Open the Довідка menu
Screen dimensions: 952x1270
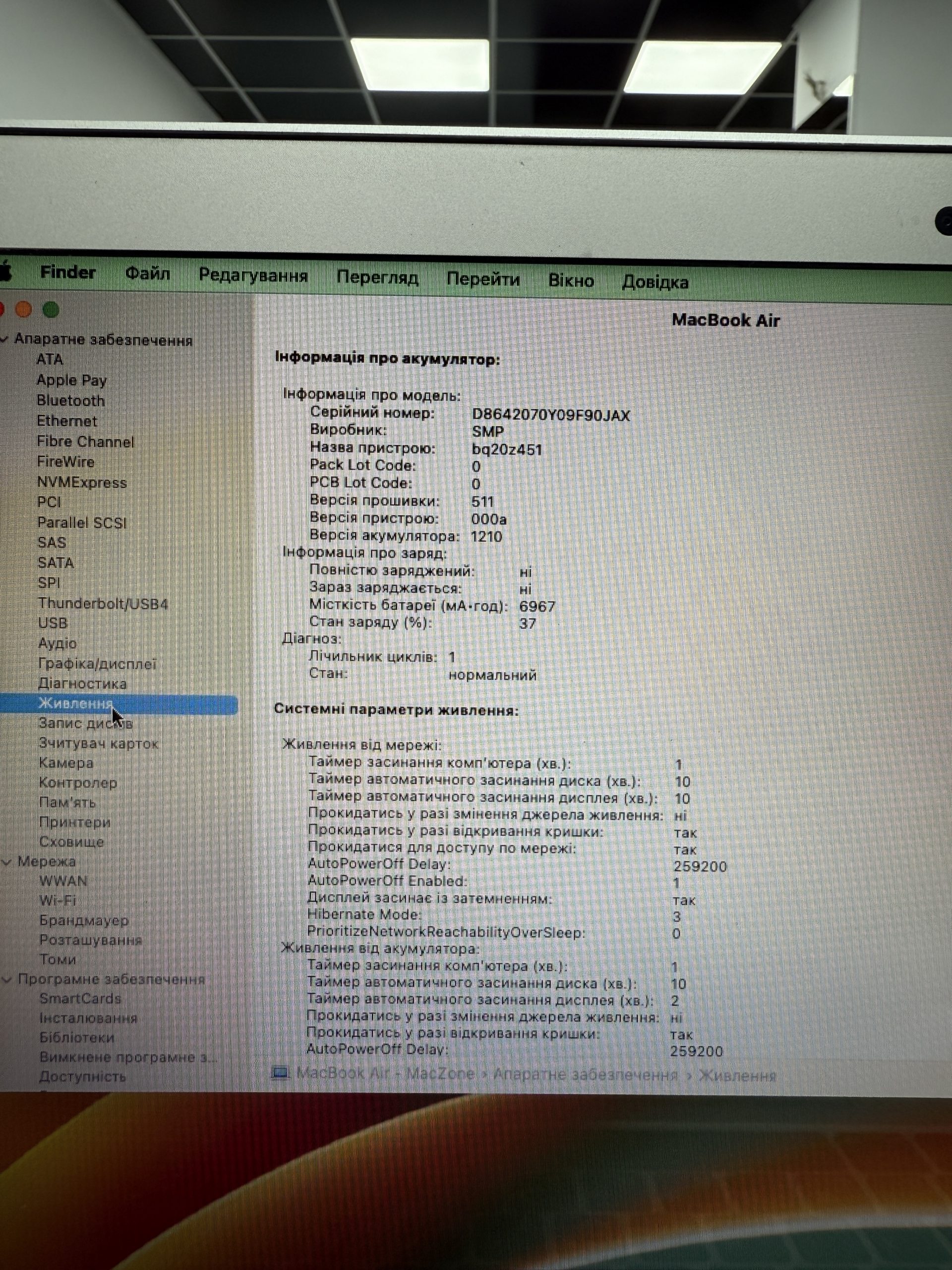click(x=655, y=282)
